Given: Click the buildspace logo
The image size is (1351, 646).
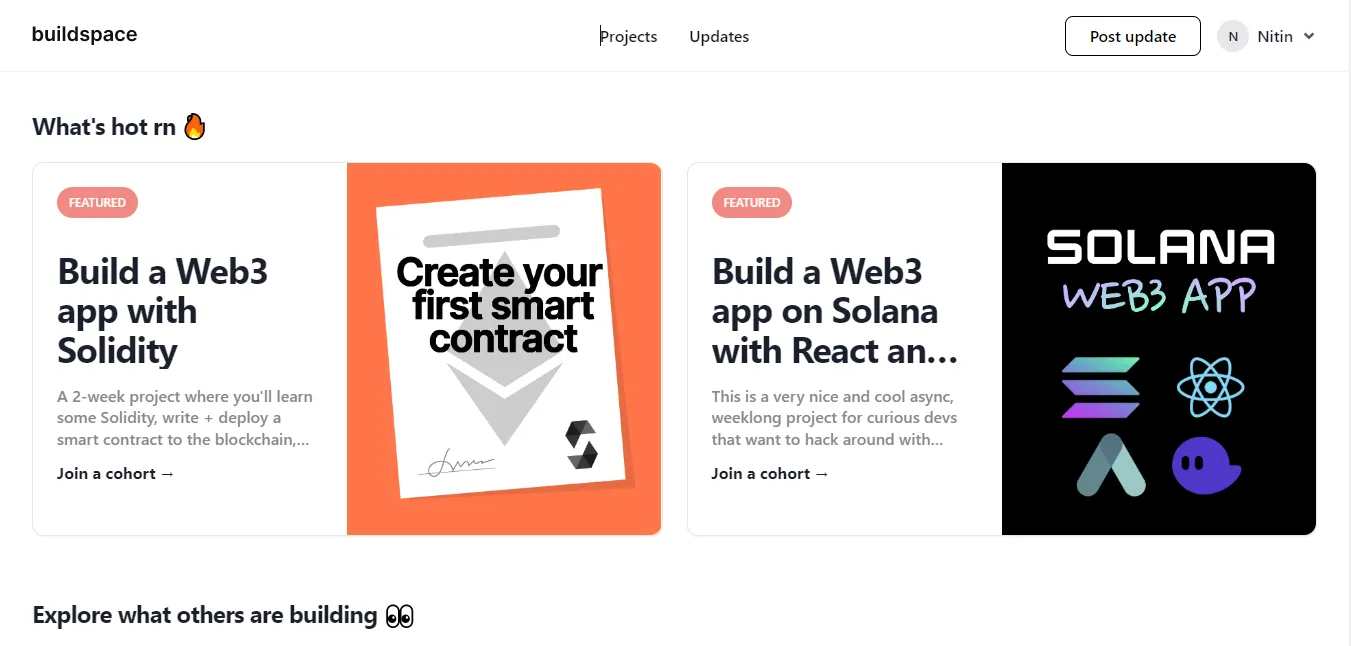Looking at the screenshot, I should [x=84, y=35].
